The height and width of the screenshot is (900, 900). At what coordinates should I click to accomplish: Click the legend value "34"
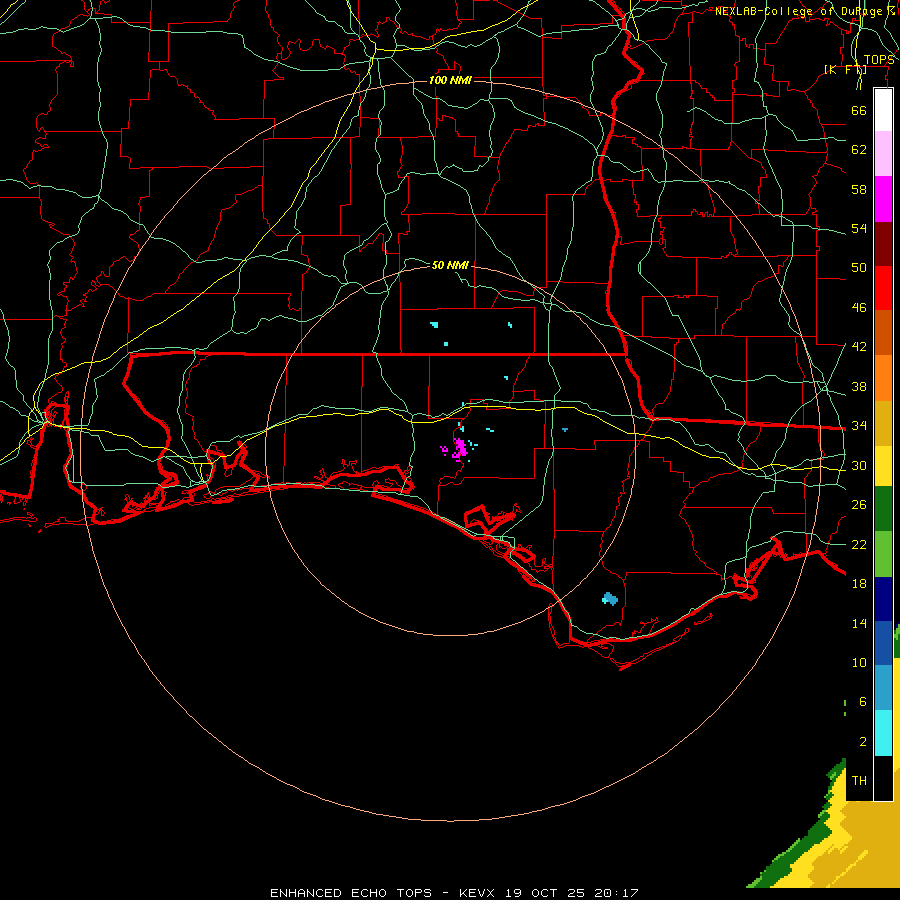coord(859,425)
